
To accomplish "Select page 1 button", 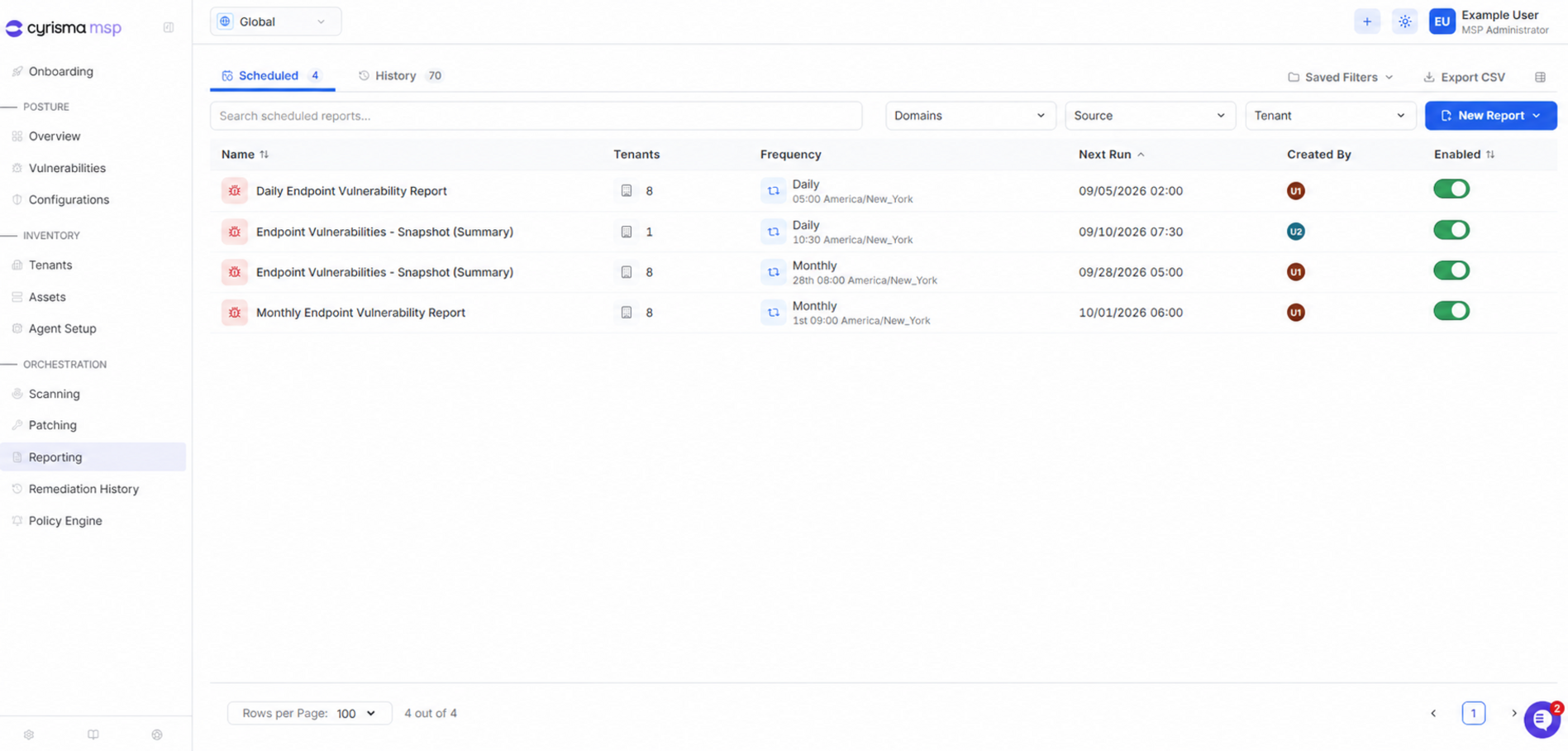I will pos(1473,713).
